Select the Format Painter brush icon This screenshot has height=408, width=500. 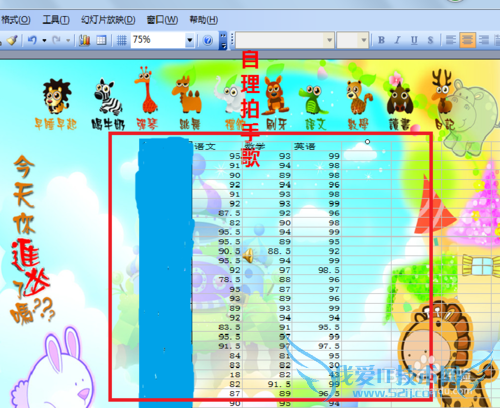(12, 40)
